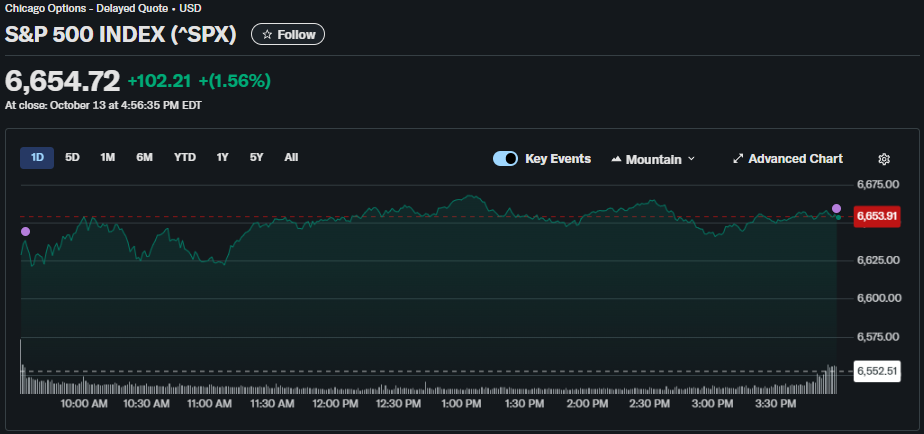Click the purple key event marker at market close

click(836, 208)
